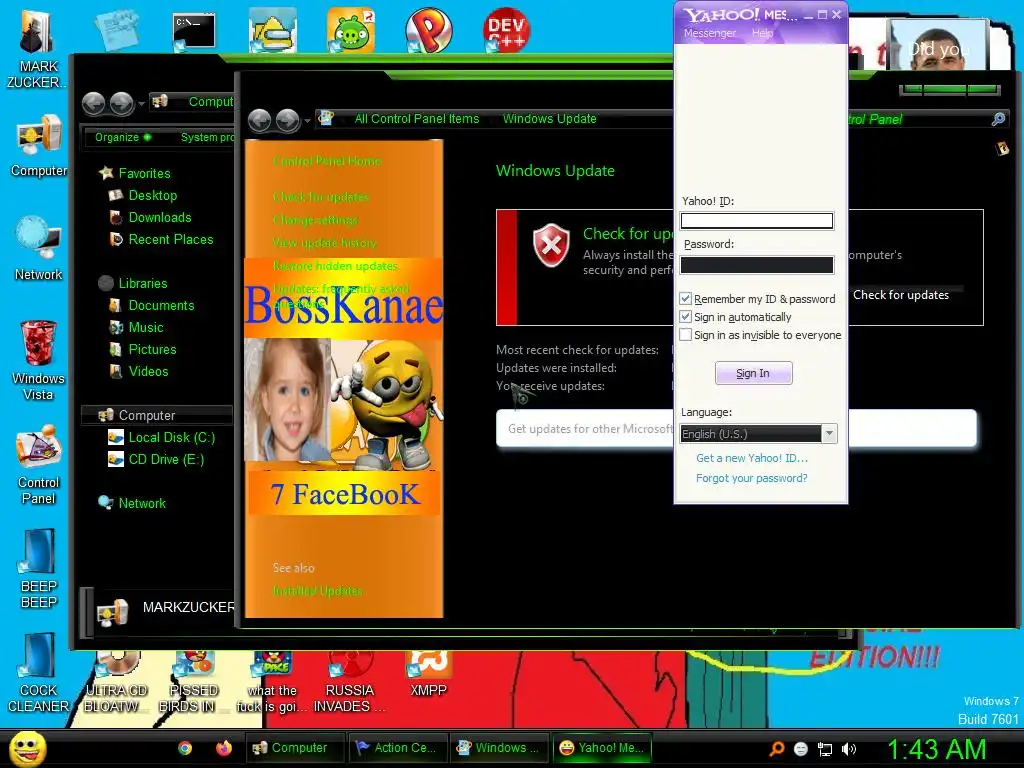Click the Control Panel search magnifier icon

pos(998,119)
